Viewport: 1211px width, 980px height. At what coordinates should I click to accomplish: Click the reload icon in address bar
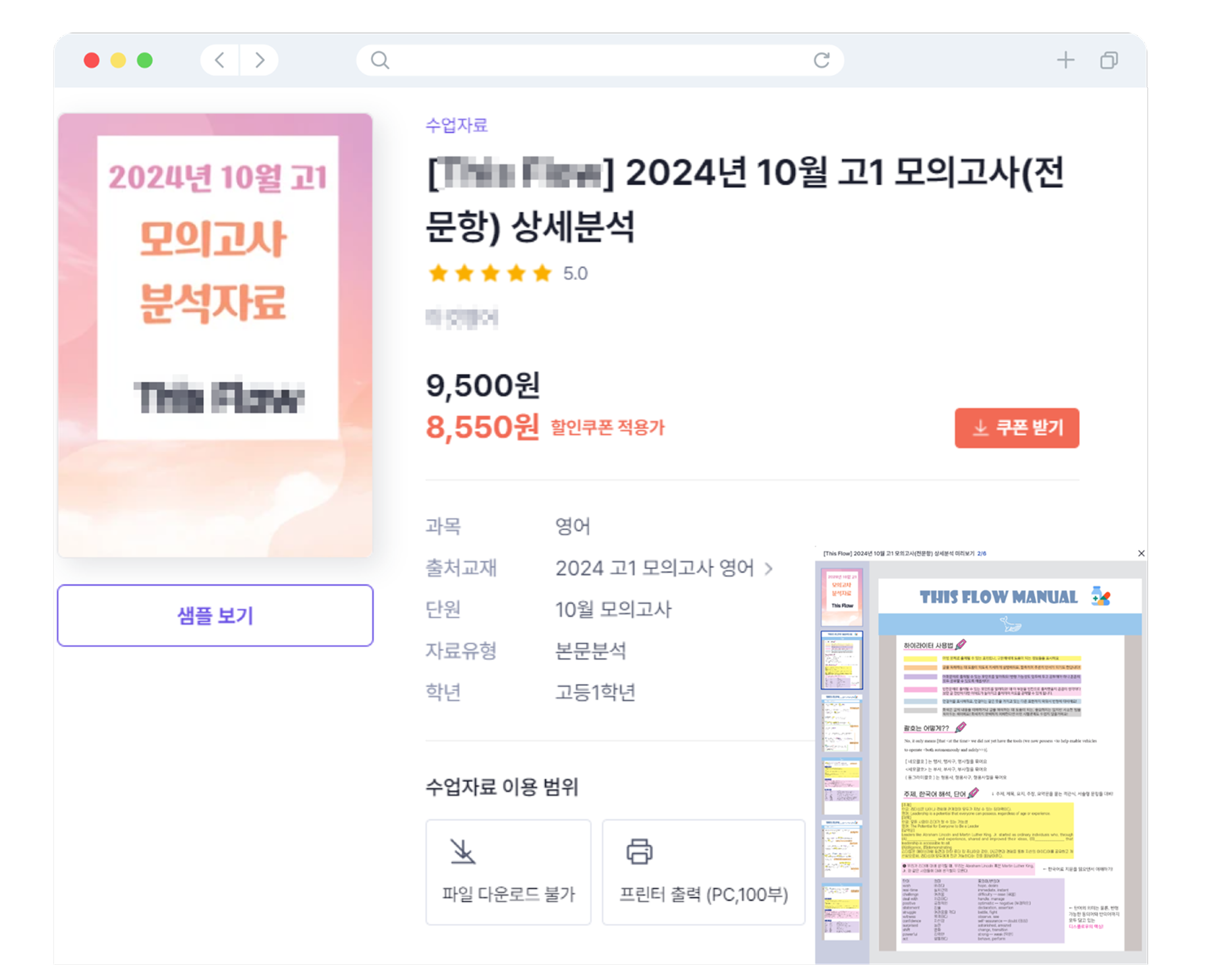(821, 61)
